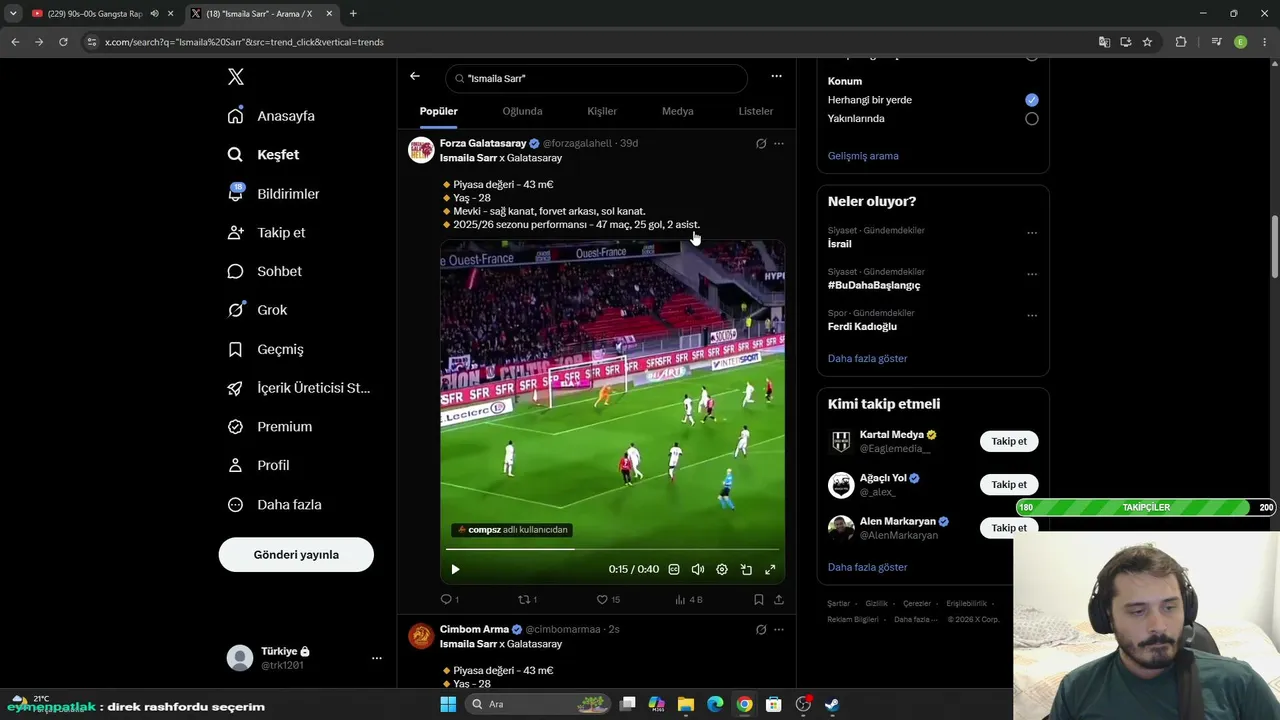Image resolution: width=1280 pixels, height=720 pixels.
Task: Open the Takip et sidebar item
Action: coord(267,233)
